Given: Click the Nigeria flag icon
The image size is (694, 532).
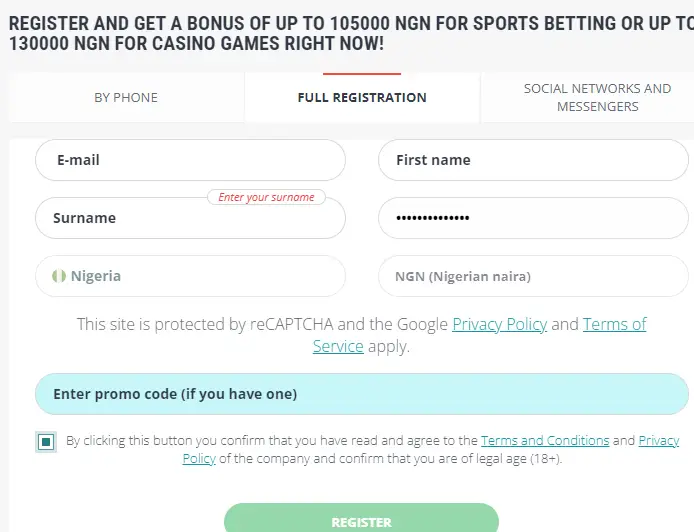Looking at the screenshot, I should click(x=59, y=276).
